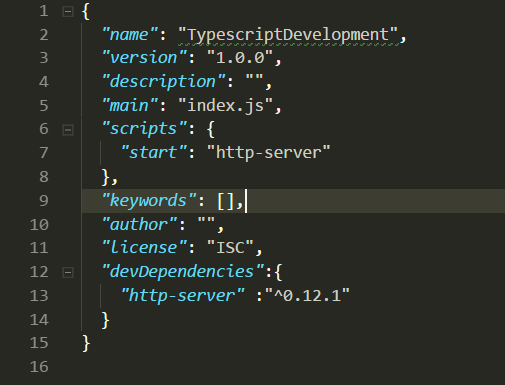Viewport: 505px width, 385px height.
Task: Click the "devDependencies" key
Action: [x=183, y=272]
